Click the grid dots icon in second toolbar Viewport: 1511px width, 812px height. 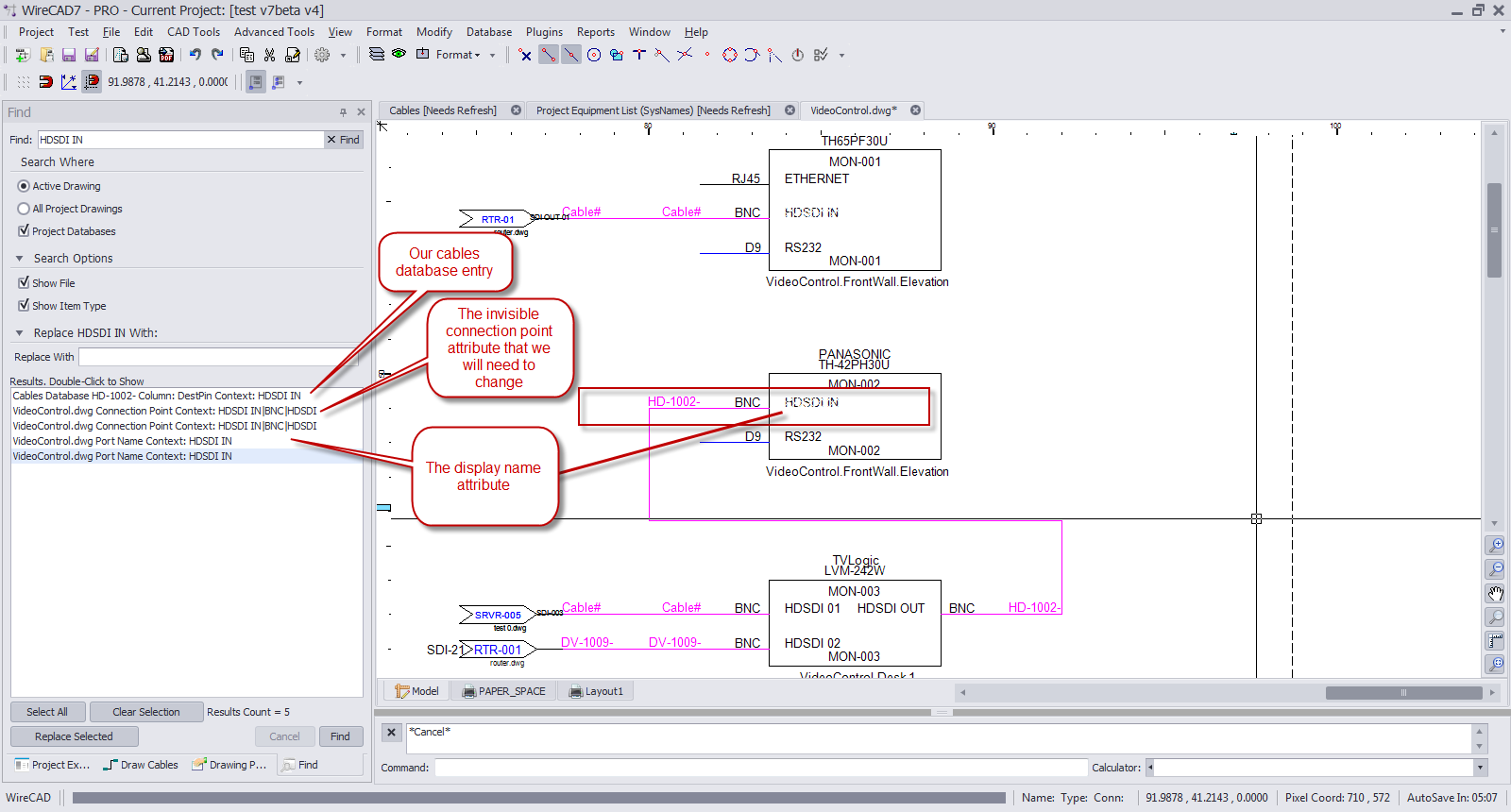pyautogui.click(x=24, y=82)
